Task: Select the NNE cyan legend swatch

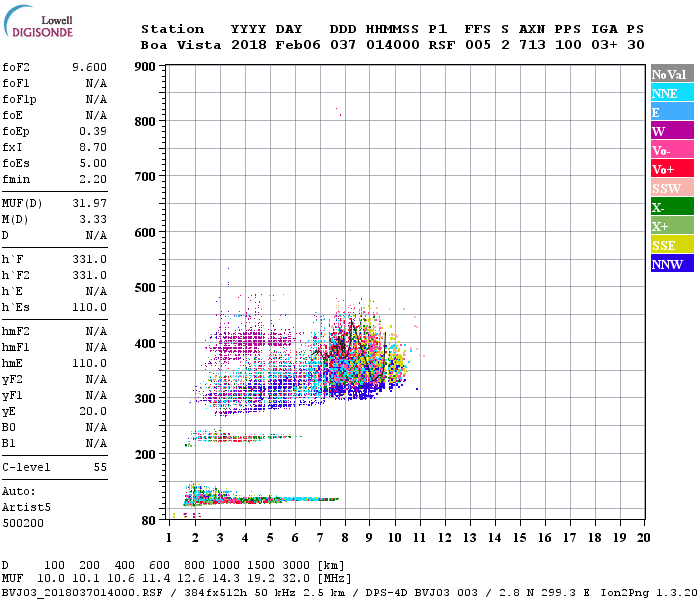Action: 672,93
